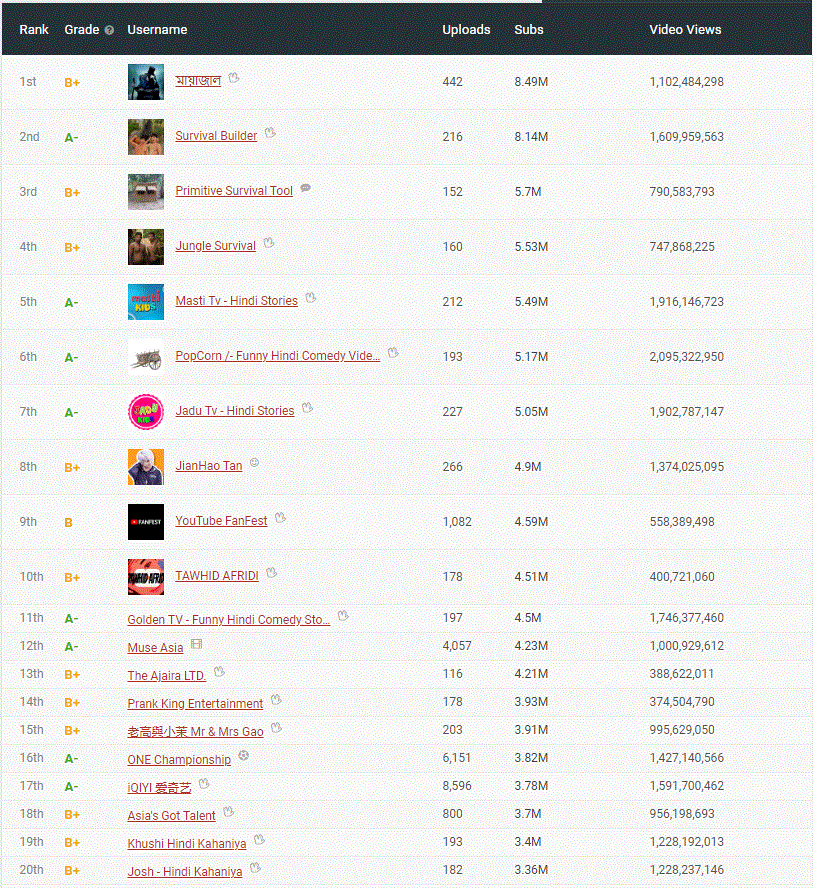Click Primitive Survival Tool avatar thumbnail

coord(146,191)
